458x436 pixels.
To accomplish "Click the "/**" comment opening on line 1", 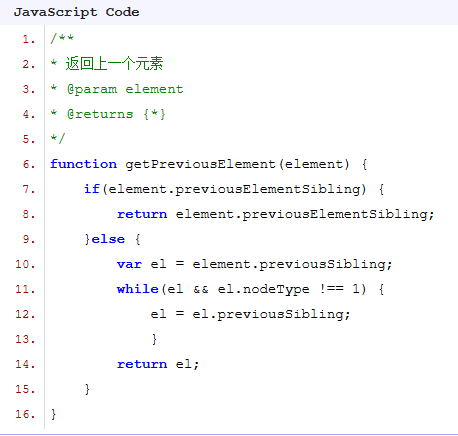I will tap(62, 38).
